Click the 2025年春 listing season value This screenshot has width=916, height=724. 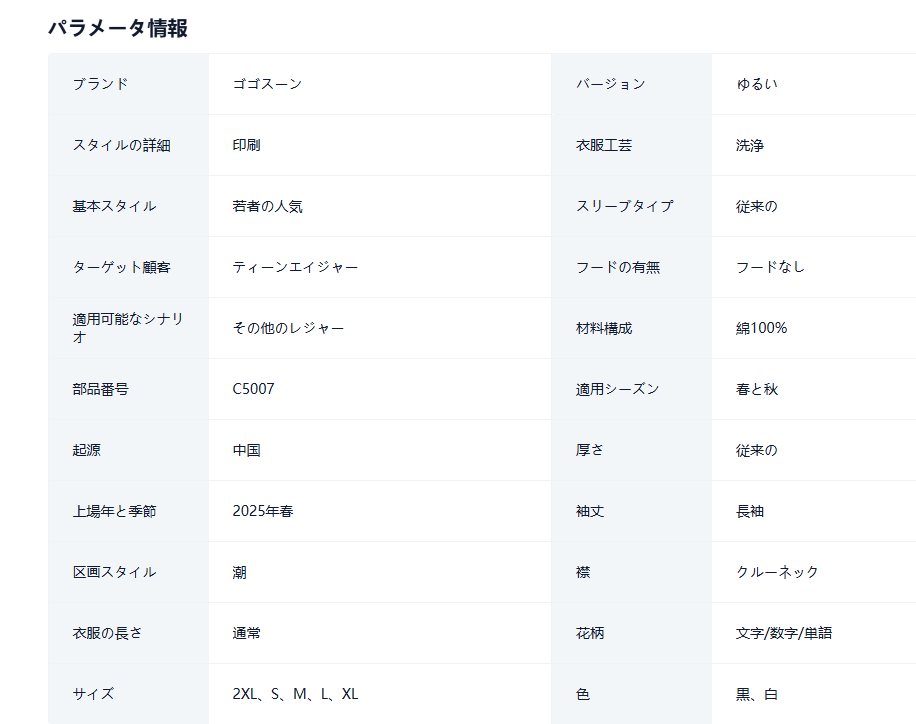[x=262, y=511]
